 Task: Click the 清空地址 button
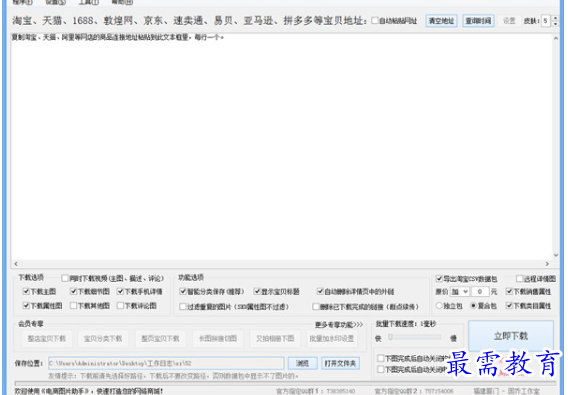(x=441, y=21)
